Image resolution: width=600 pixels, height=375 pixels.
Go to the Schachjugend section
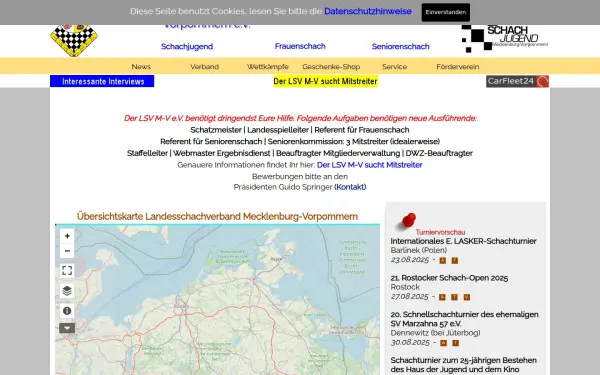click(187, 46)
